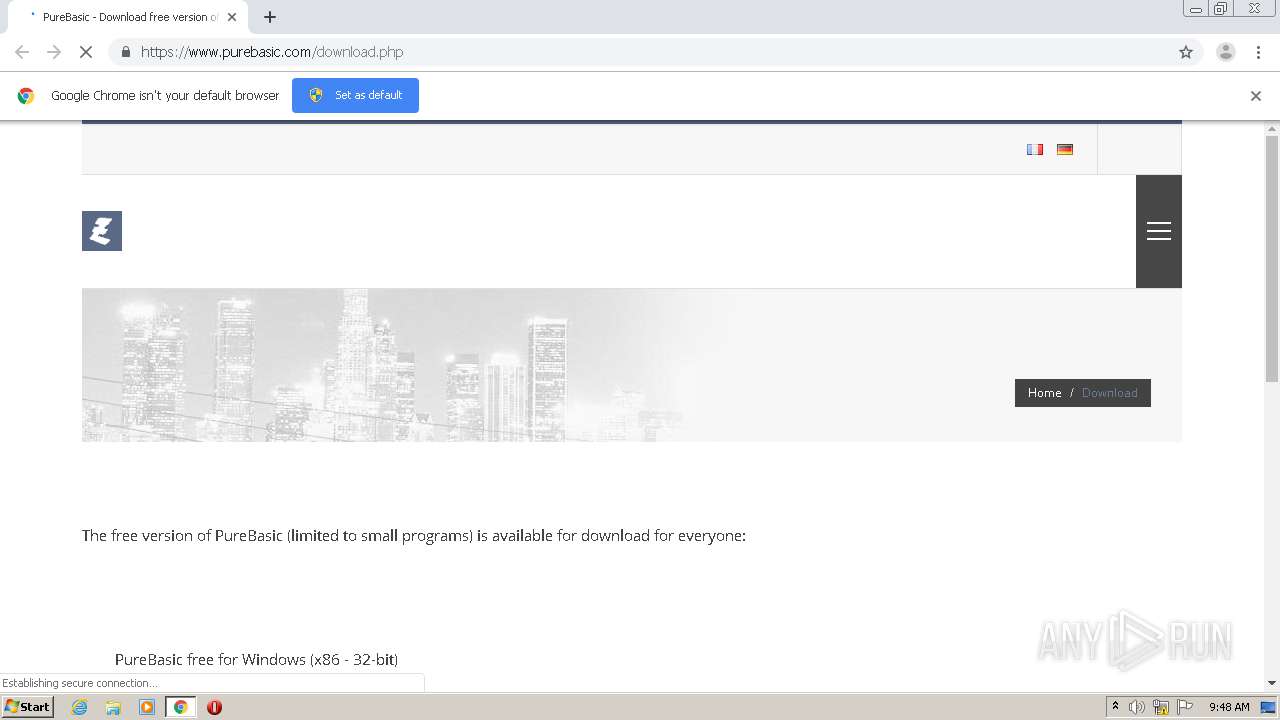
Task: Open network status tray icon
Action: pos(1161,707)
